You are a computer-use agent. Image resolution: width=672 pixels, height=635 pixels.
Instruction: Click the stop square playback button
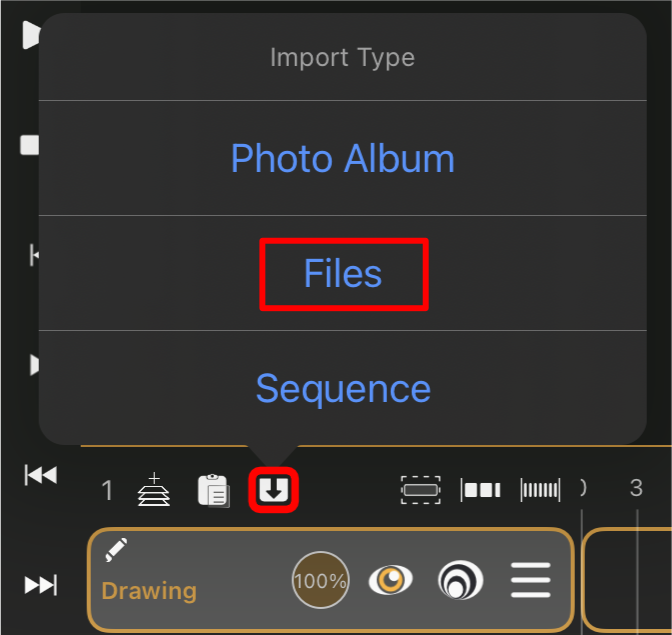click(x=30, y=145)
